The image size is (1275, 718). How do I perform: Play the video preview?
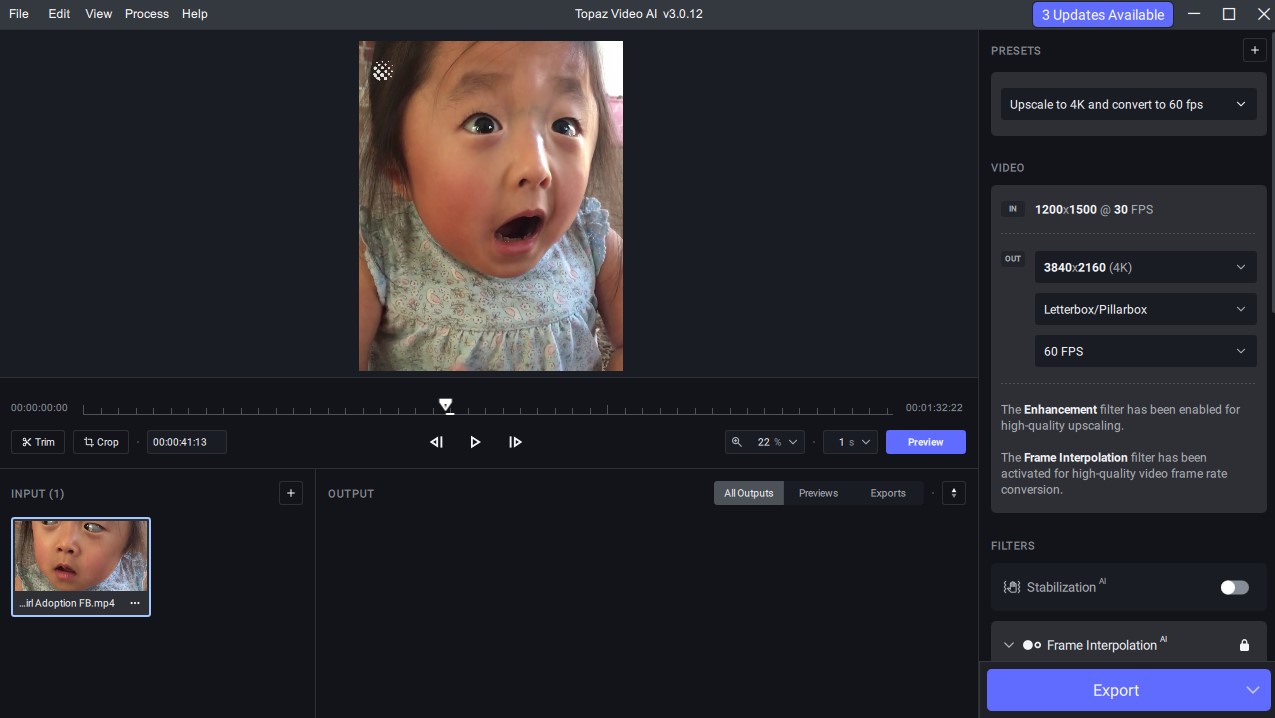point(475,442)
